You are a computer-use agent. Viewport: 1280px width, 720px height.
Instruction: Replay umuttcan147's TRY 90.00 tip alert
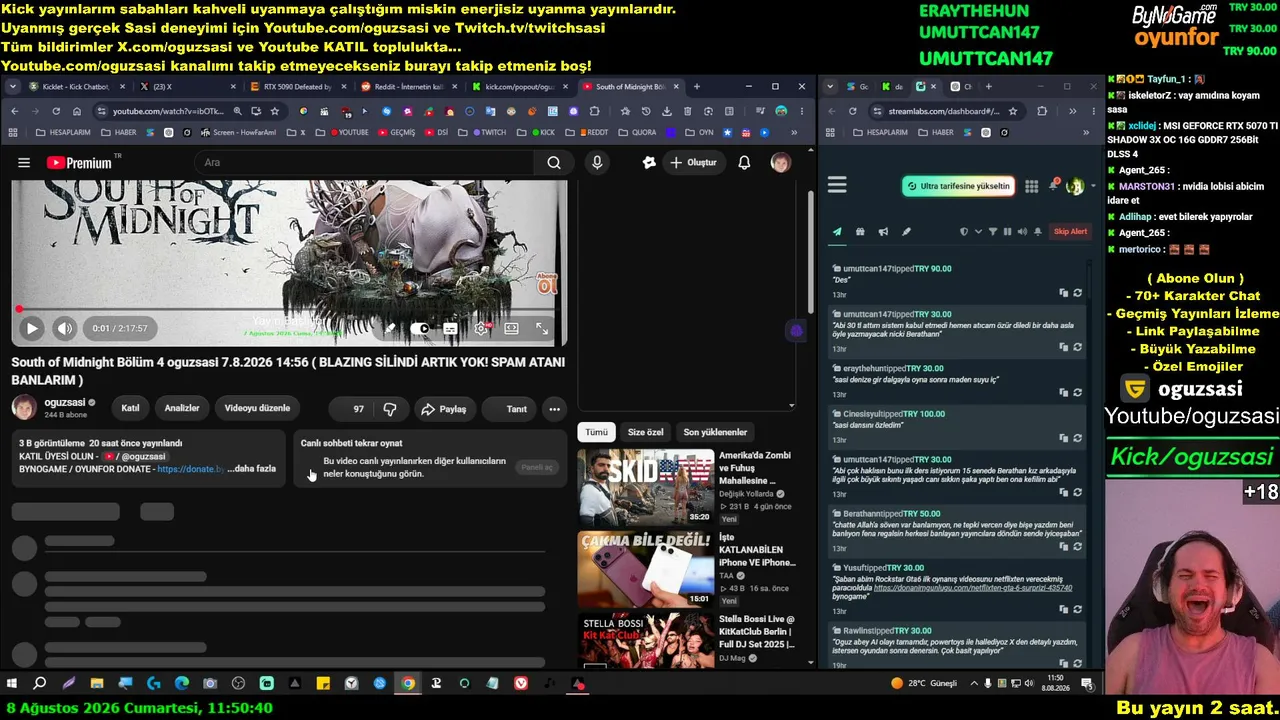[x=1077, y=293]
